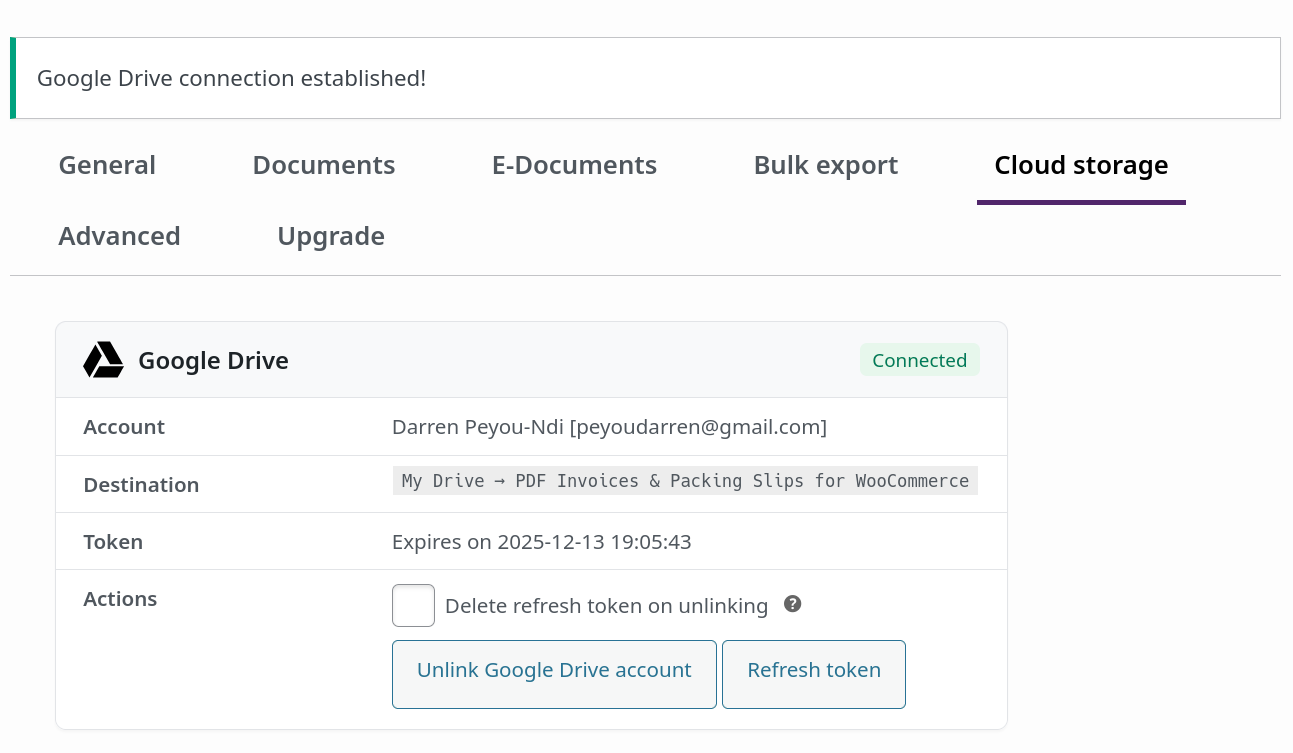Viewport: 1293px width, 753px height.
Task: Click the green Connected status badge
Action: coord(919,360)
